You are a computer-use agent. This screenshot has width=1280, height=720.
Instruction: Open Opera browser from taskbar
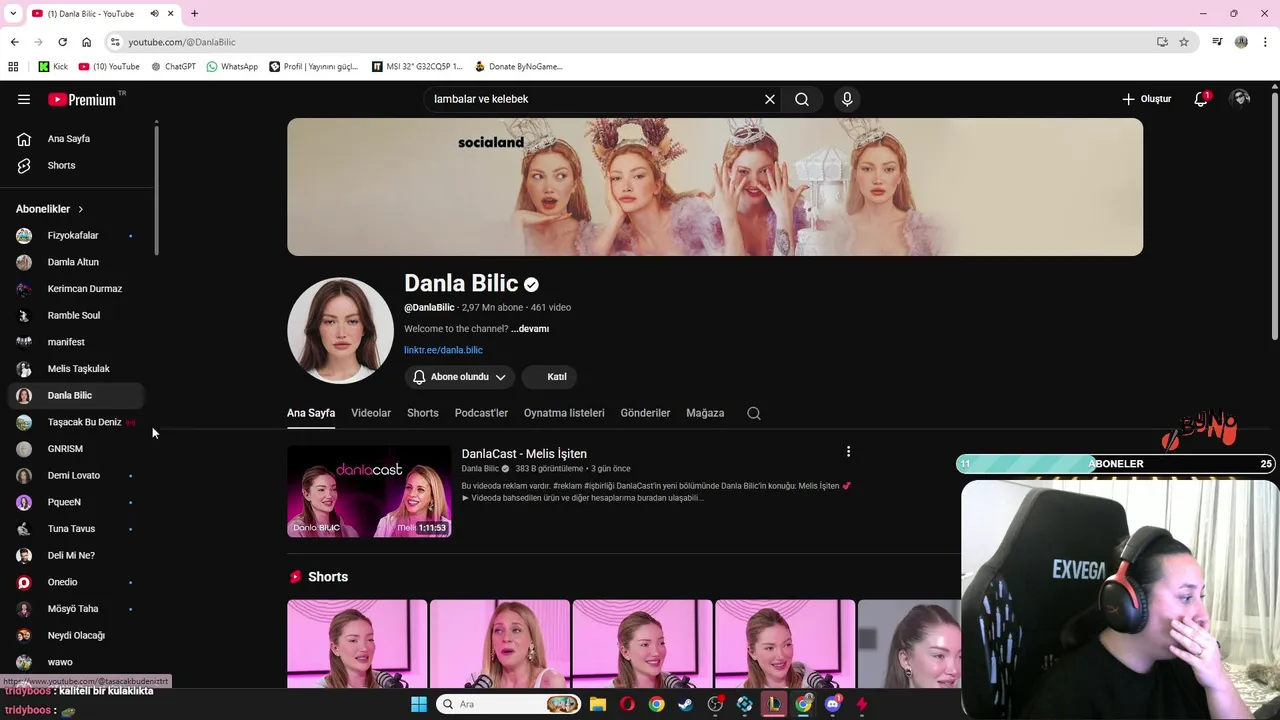point(627,704)
